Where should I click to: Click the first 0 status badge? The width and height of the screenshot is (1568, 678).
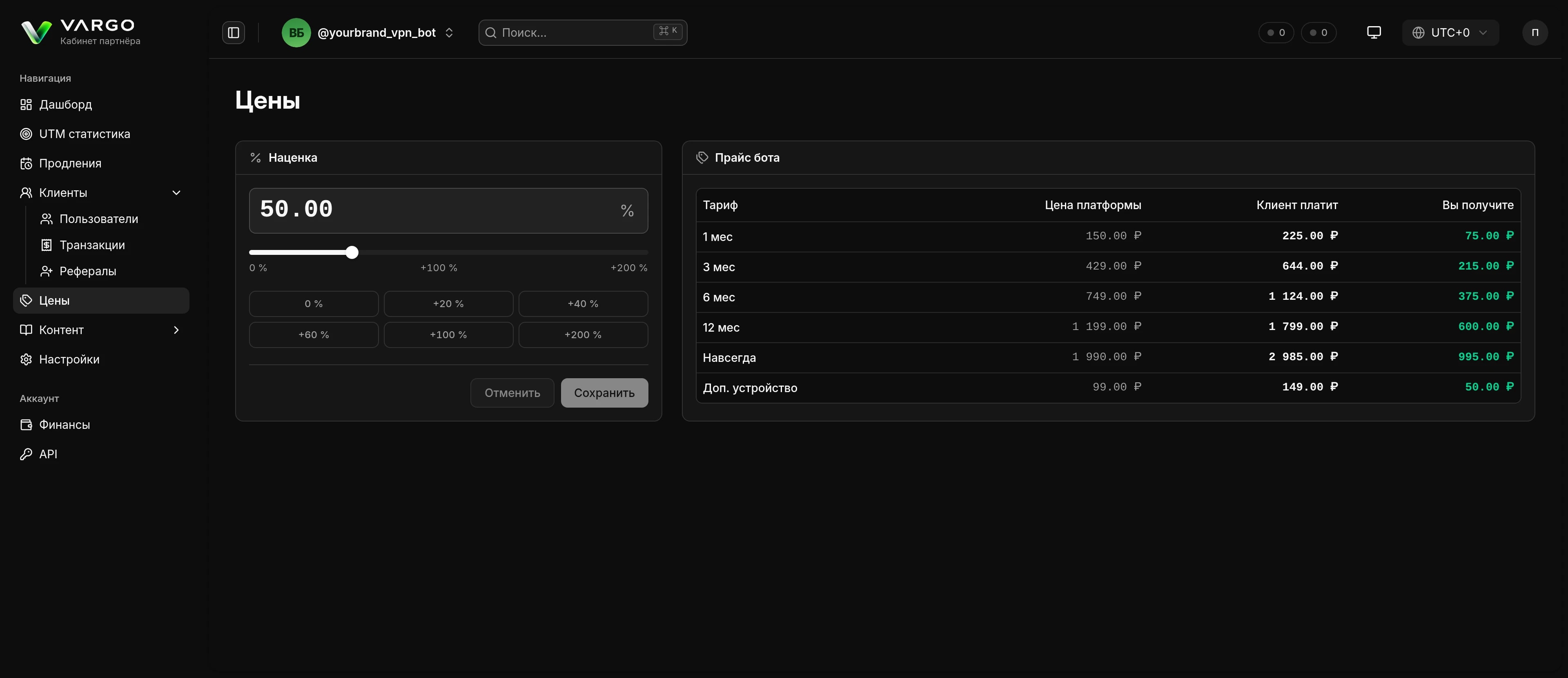coord(1276,32)
